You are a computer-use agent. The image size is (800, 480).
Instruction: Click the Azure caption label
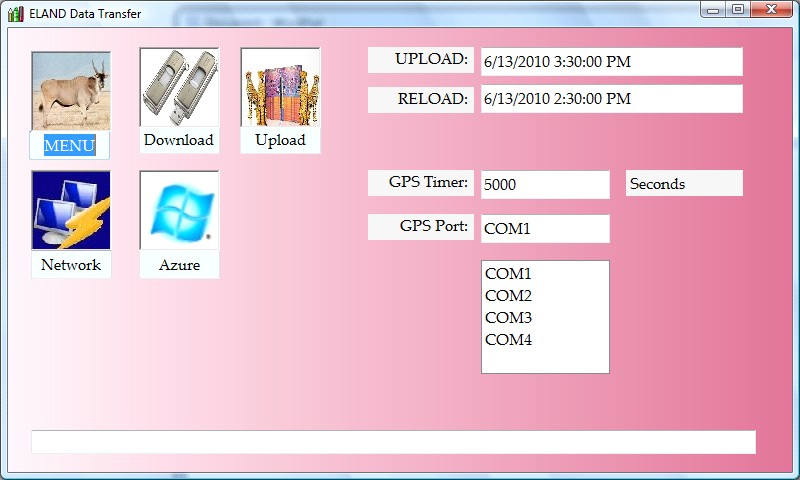click(x=179, y=265)
